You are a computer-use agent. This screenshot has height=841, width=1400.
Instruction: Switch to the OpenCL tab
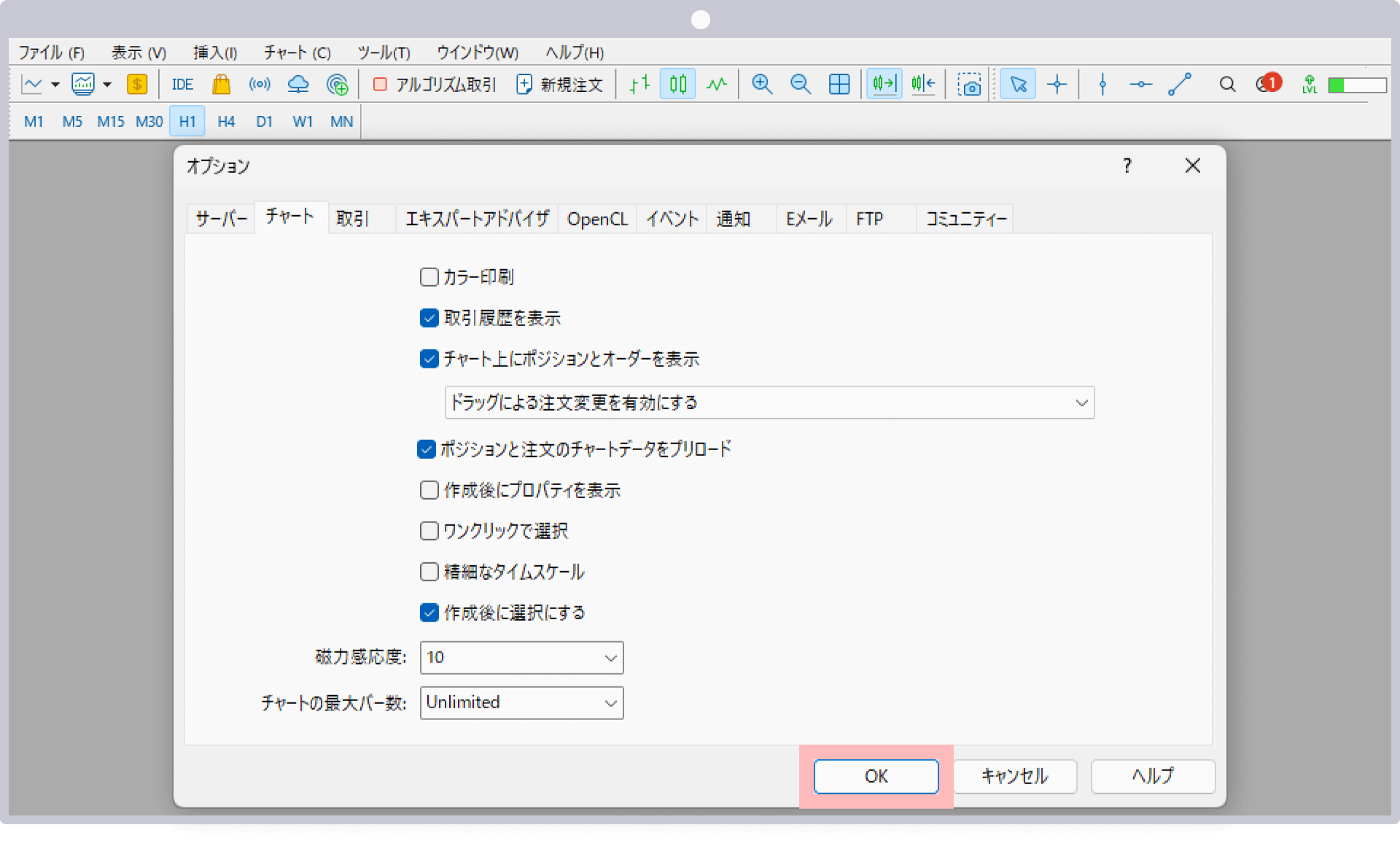(x=597, y=219)
